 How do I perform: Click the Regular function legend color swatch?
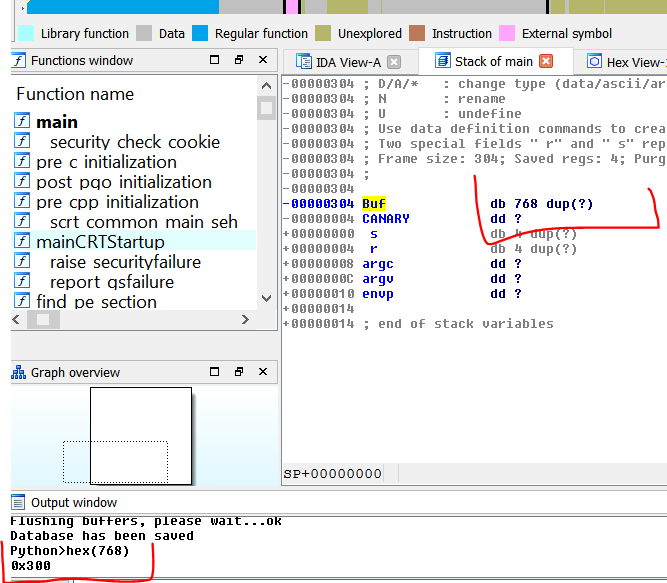point(200,33)
